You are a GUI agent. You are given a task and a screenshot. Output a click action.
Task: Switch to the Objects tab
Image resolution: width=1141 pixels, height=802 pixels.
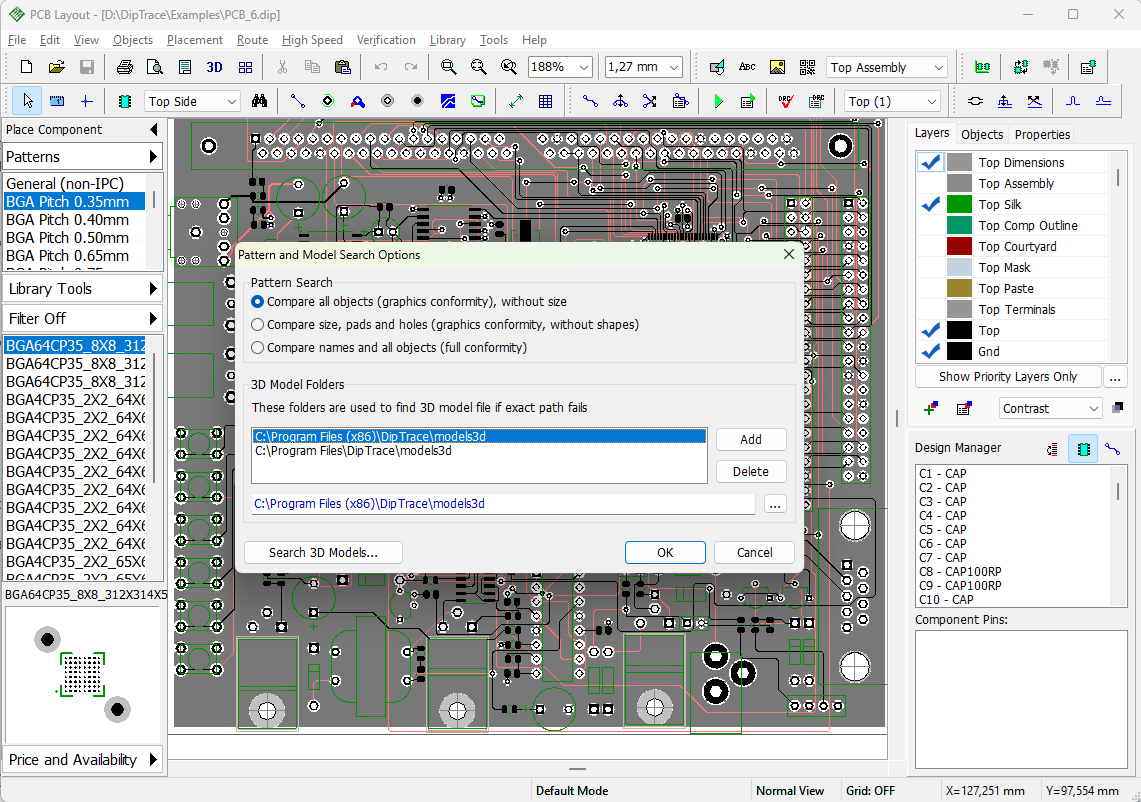982,135
